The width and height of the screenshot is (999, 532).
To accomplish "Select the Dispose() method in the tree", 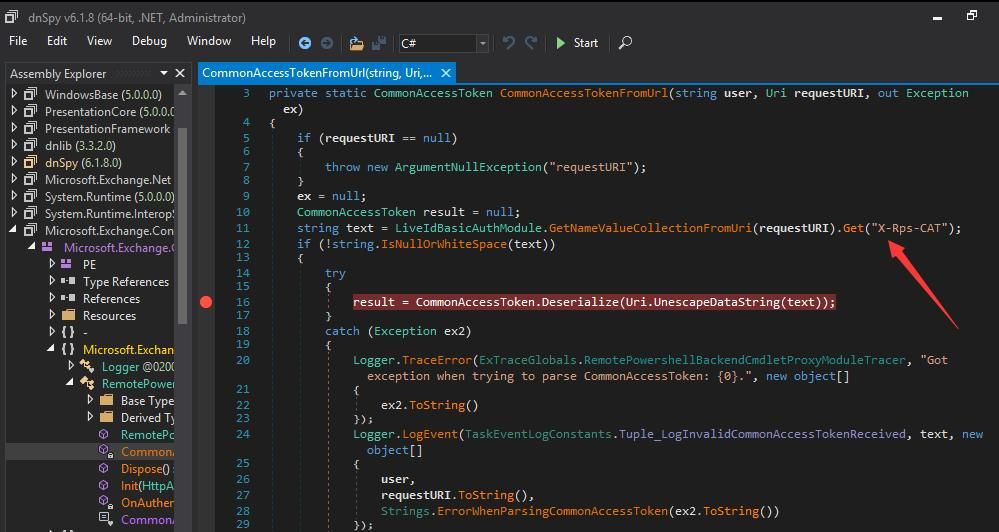I will pyautogui.click(x=138, y=469).
